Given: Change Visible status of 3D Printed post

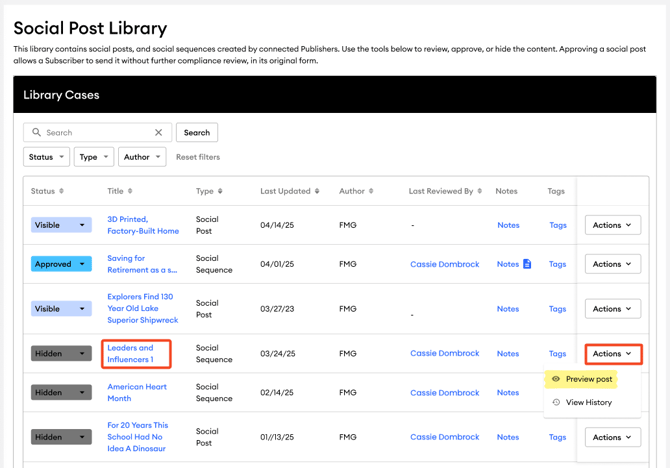Looking at the screenshot, I should tap(61, 225).
